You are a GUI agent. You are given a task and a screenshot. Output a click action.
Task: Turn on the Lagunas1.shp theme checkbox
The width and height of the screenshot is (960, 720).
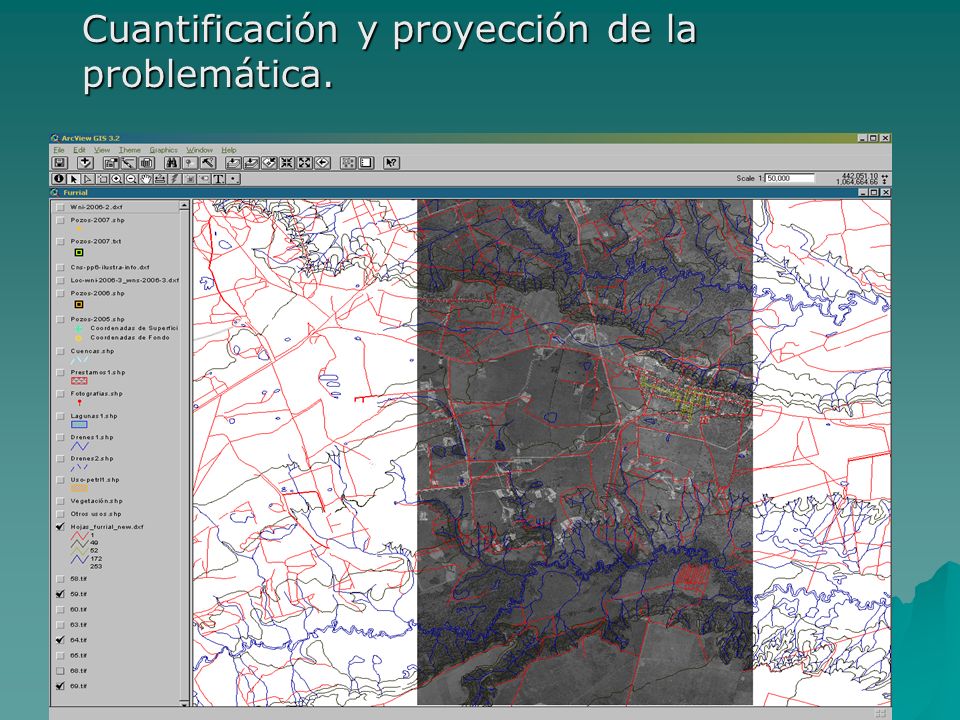pyautogui.click(x=60, y=416)
